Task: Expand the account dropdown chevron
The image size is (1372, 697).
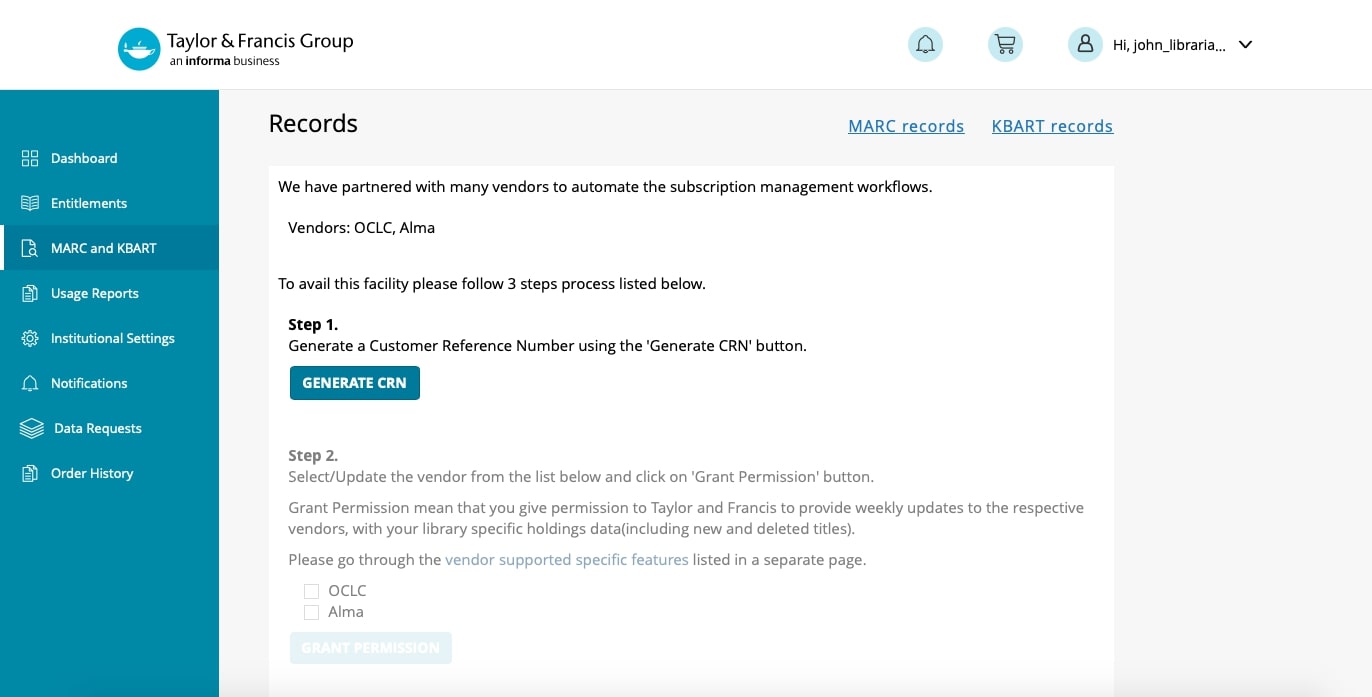Action: [x=1245, y=45]
